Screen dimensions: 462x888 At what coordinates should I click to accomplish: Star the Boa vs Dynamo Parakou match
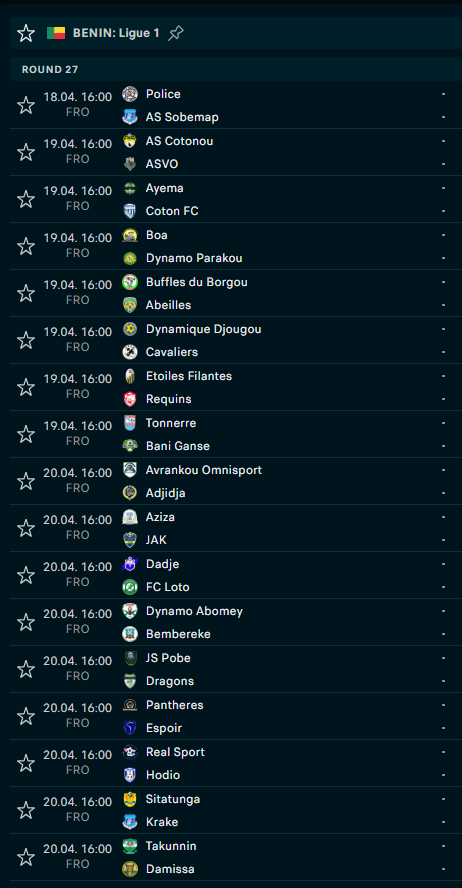(x=26, y=246)
